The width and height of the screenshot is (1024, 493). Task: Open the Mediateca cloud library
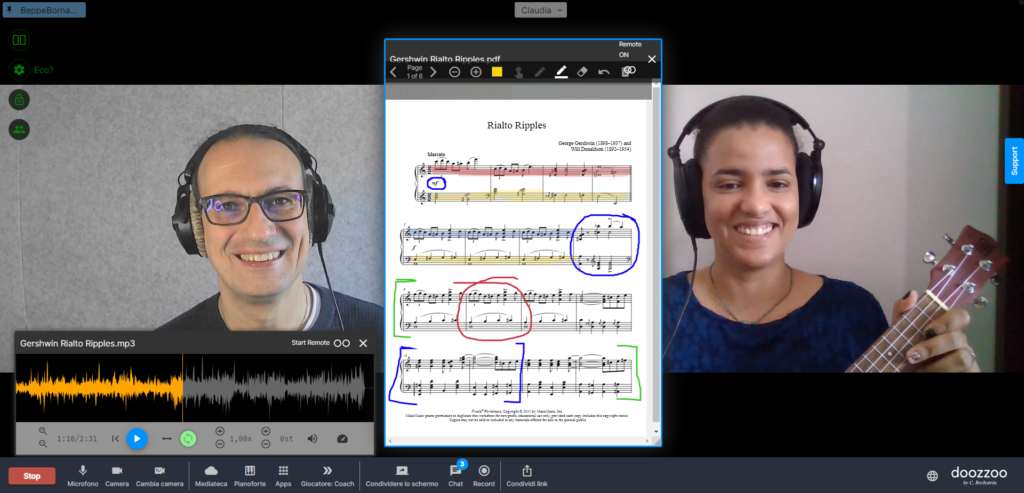[210, 474]
